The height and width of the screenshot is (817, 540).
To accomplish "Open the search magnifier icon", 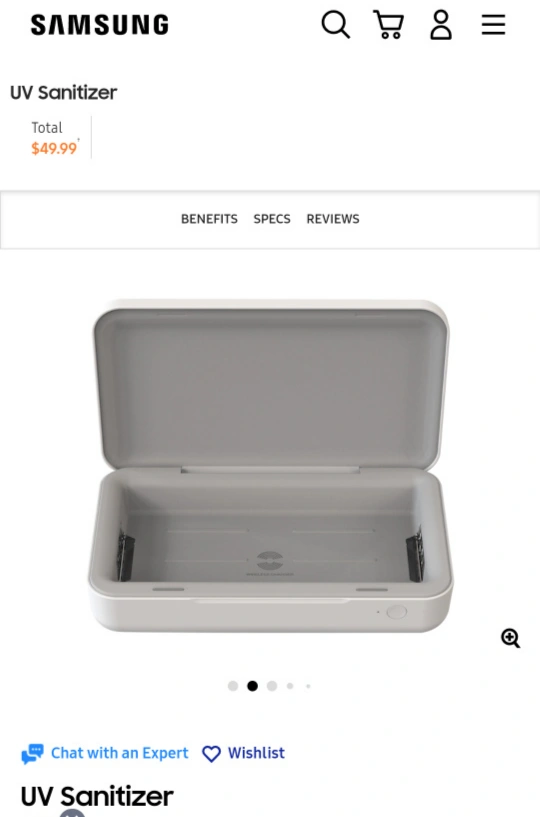I will pos(336,24).
